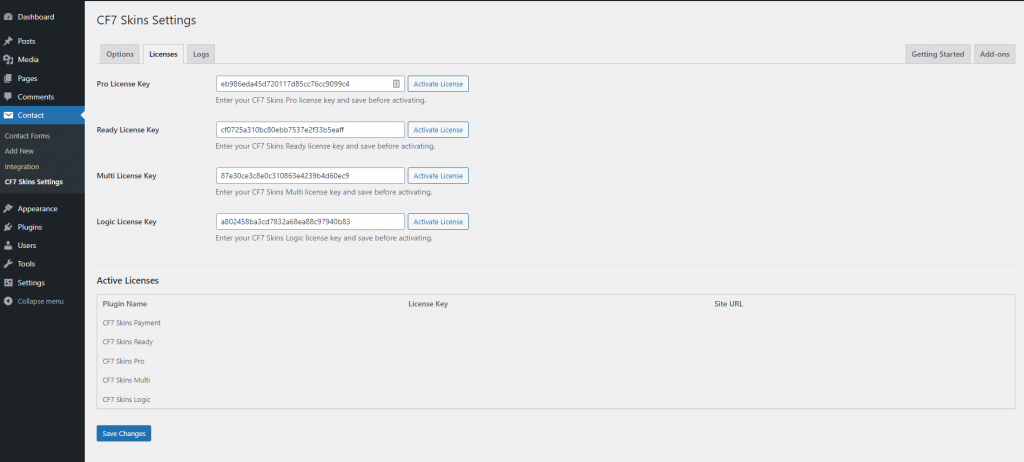Image resolution: width=1024 pixels, height=462 pixels.
Task: Click the Posts pushpin icon
Action: (8, 41)
